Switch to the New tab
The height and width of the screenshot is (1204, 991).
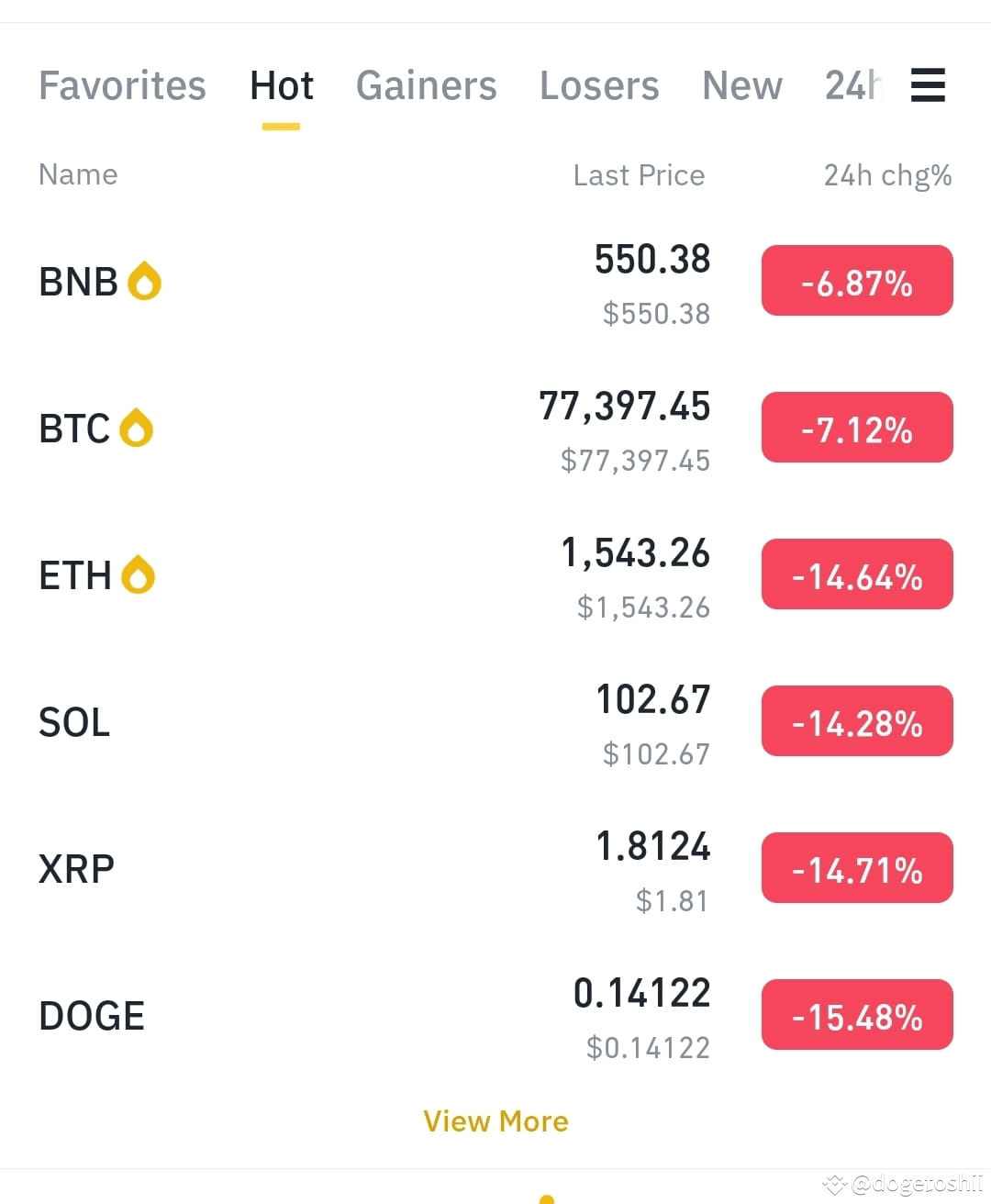point(742,85)
